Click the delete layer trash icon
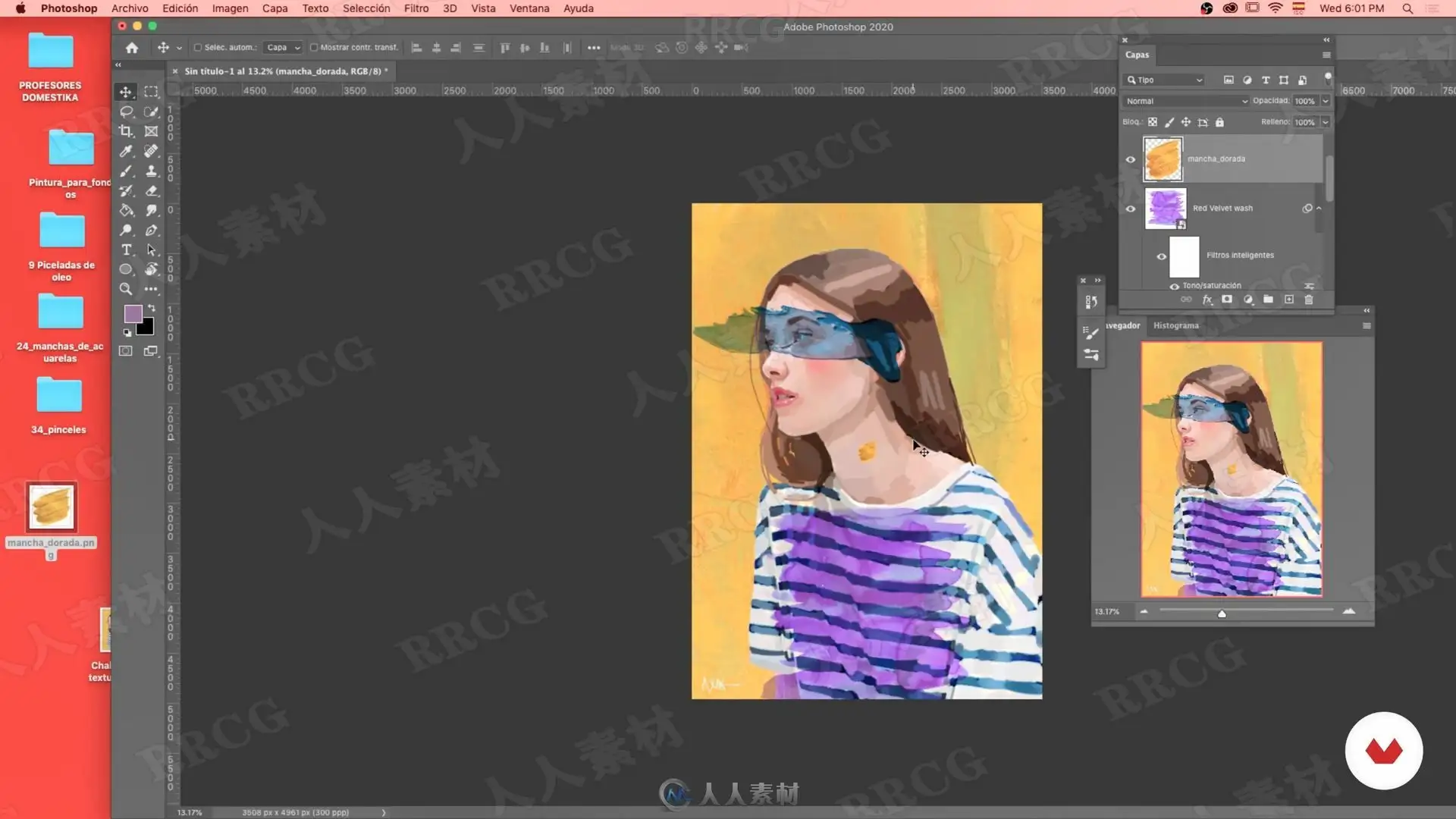 (x=1308, y=300)
